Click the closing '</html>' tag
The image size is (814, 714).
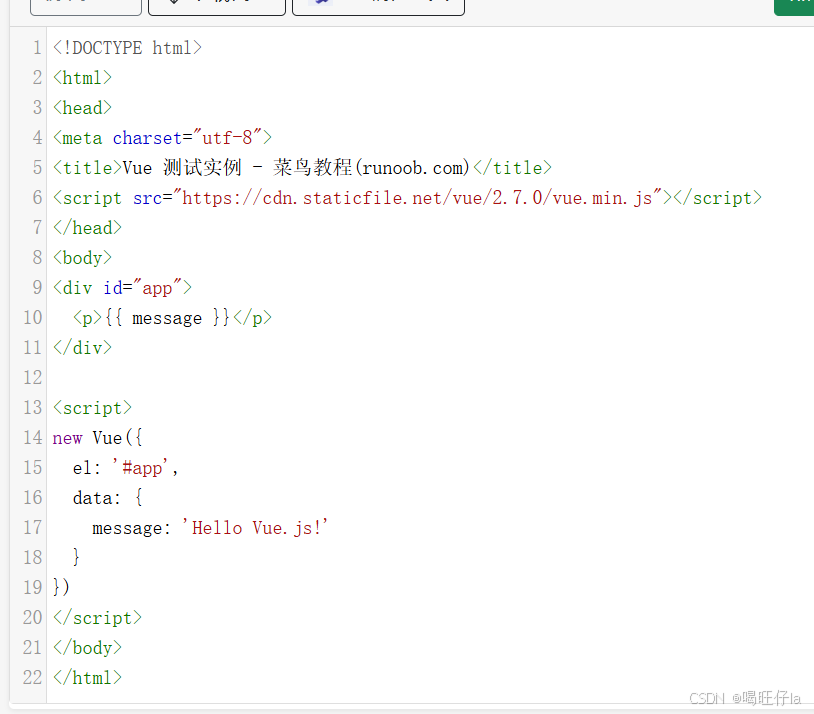tap(87, 678)
